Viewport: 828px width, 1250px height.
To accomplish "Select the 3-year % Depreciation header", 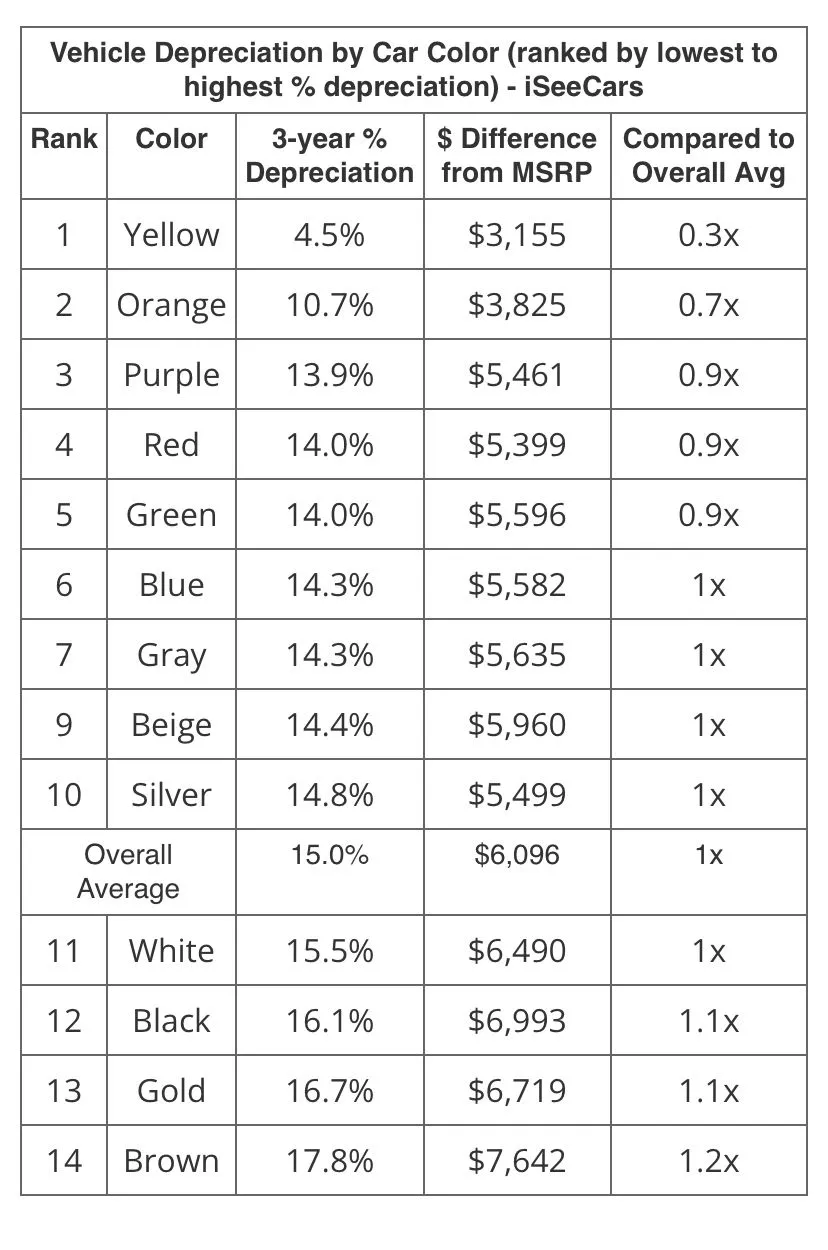I will pos(329,156).
